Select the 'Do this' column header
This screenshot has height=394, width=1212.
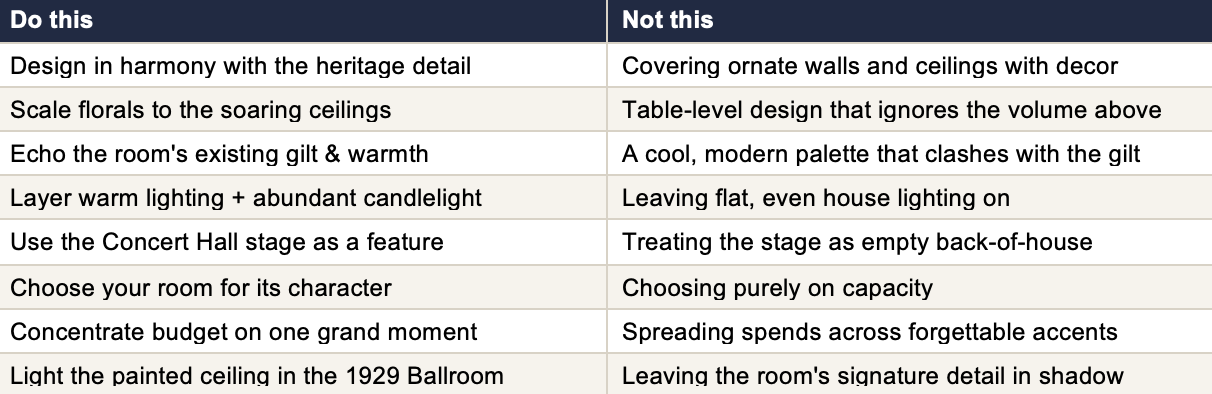[303, 20]
